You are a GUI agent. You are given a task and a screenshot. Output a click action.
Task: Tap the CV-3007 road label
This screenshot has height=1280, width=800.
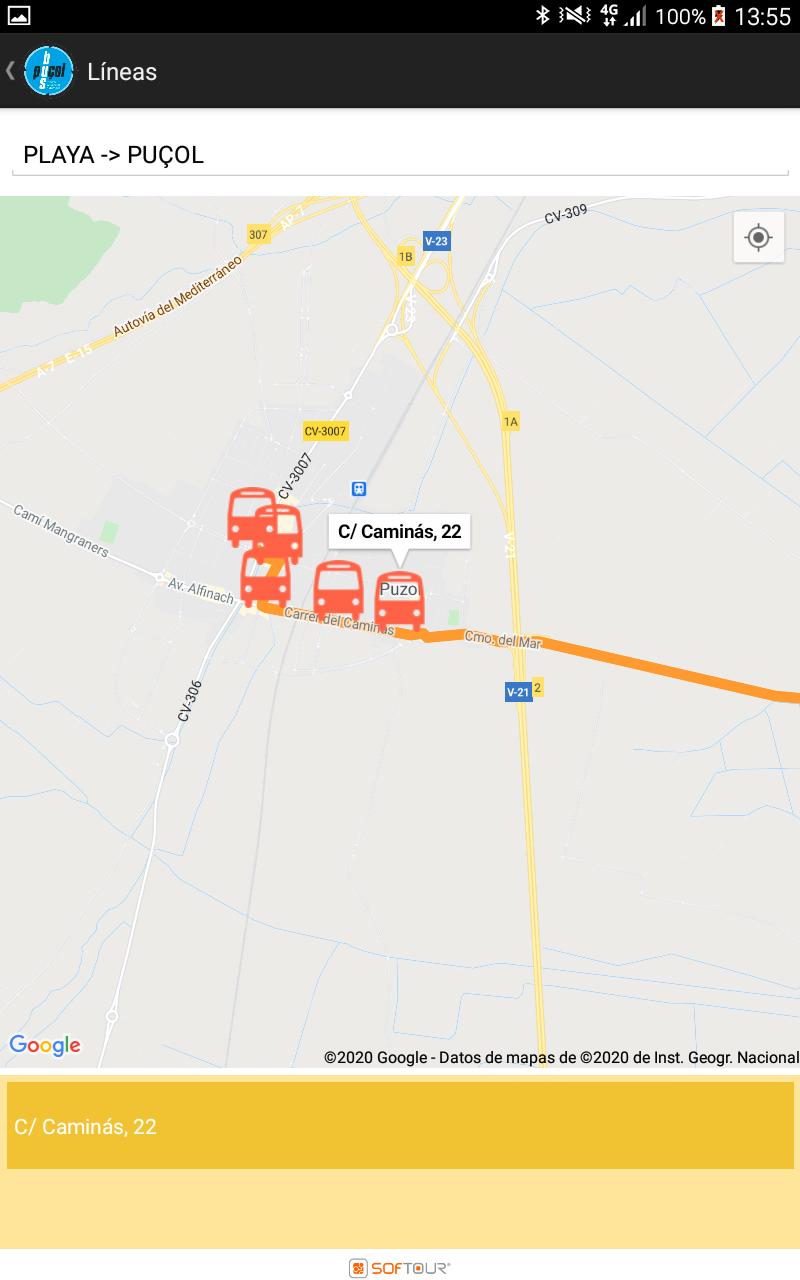pos(326,431)
